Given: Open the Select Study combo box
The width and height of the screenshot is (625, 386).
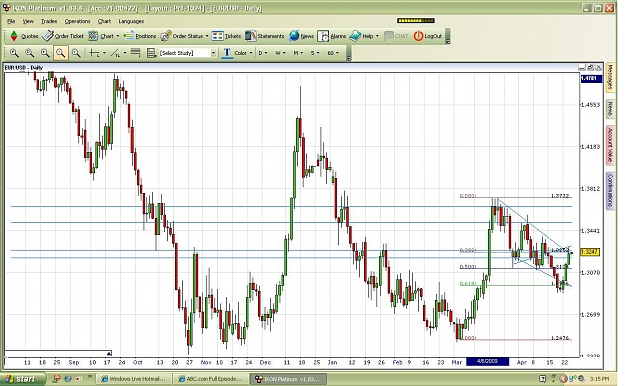Looking at the screenshot, I should [187, 53].
